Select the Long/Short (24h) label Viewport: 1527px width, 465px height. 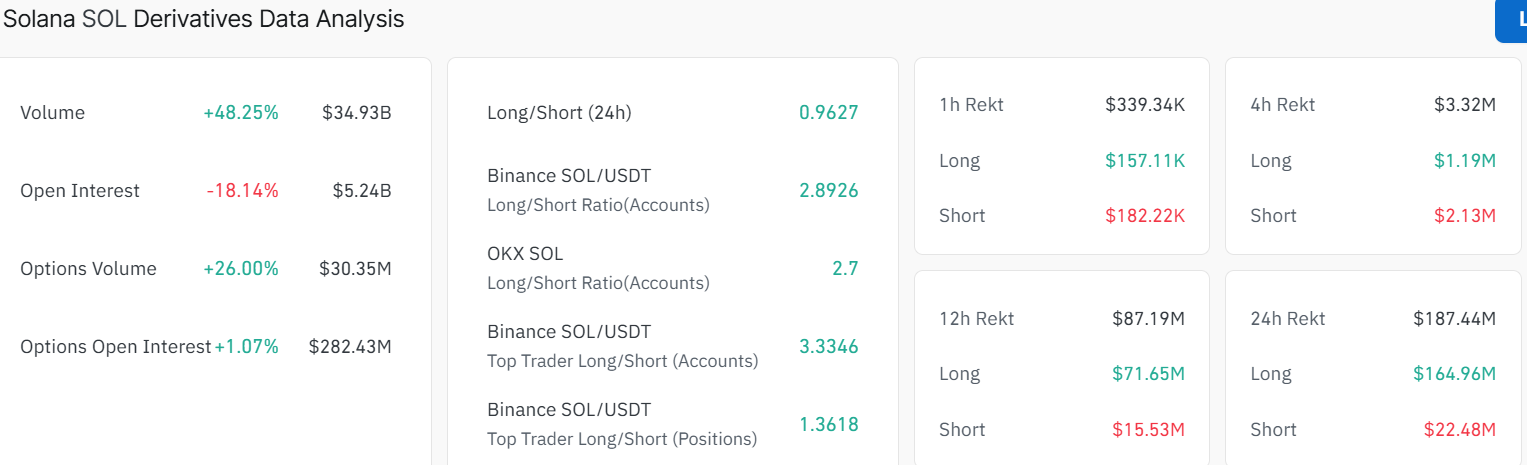(559, 113)
